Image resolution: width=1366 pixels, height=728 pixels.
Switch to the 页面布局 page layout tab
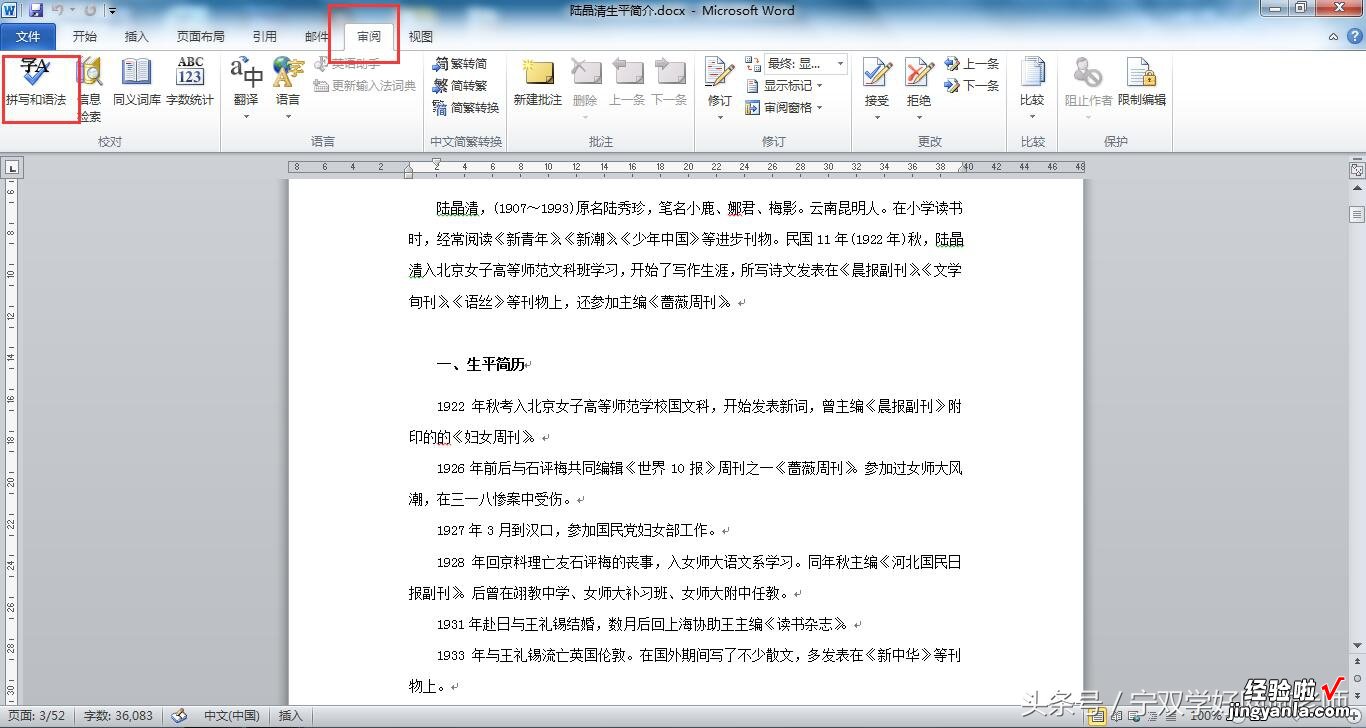pos(200,36)
